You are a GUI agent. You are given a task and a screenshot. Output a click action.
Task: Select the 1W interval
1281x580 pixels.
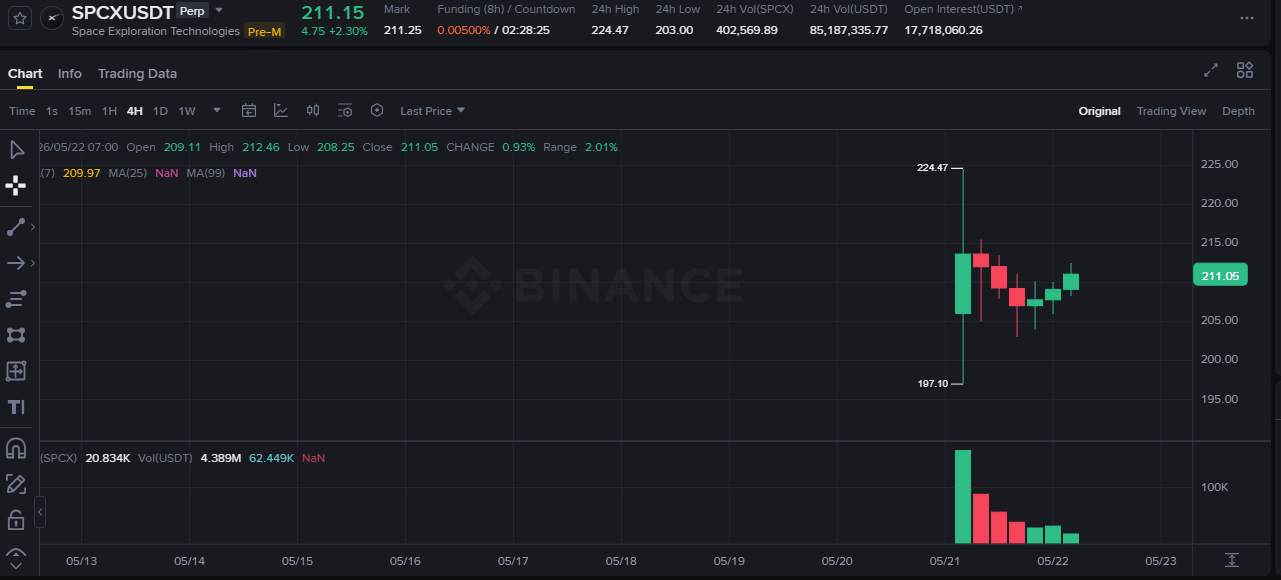pos(187,111)
